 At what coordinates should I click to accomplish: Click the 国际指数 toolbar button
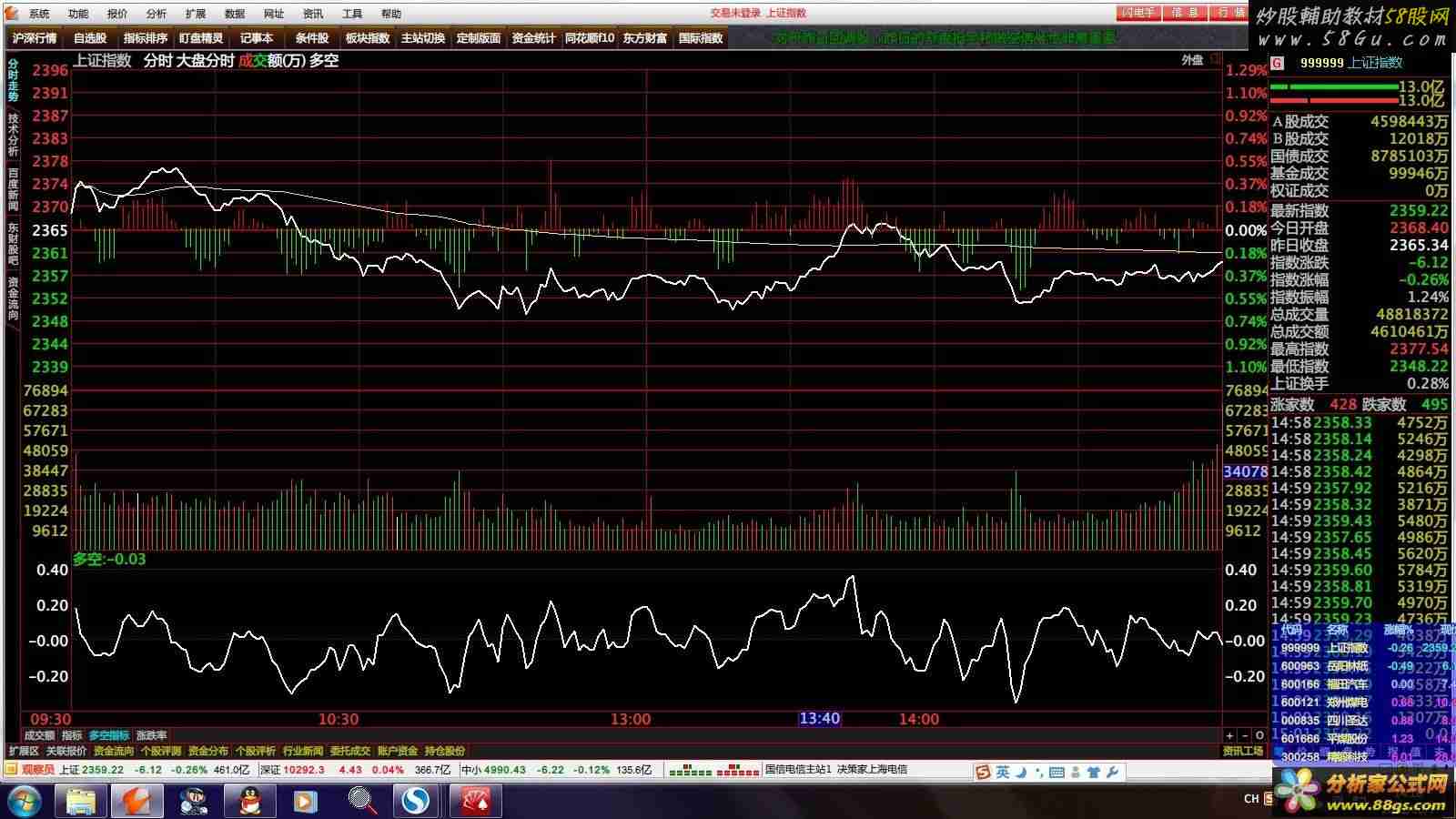pos(701,38)
